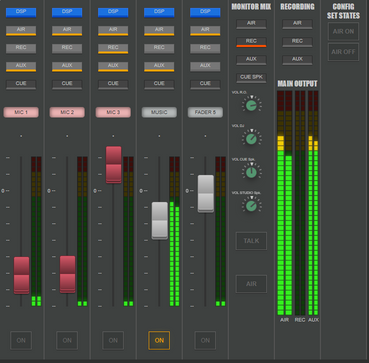Click the MIC 2 red fader knob
Image resolution: width=369 pixels, height=363 pixels.
[67, 275]
